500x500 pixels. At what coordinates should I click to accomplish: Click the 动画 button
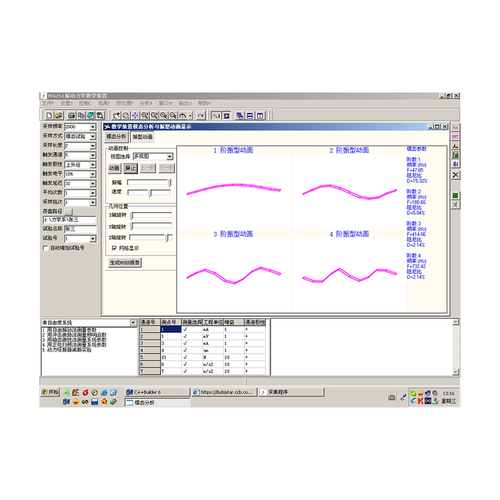click(x=114, y=168)
